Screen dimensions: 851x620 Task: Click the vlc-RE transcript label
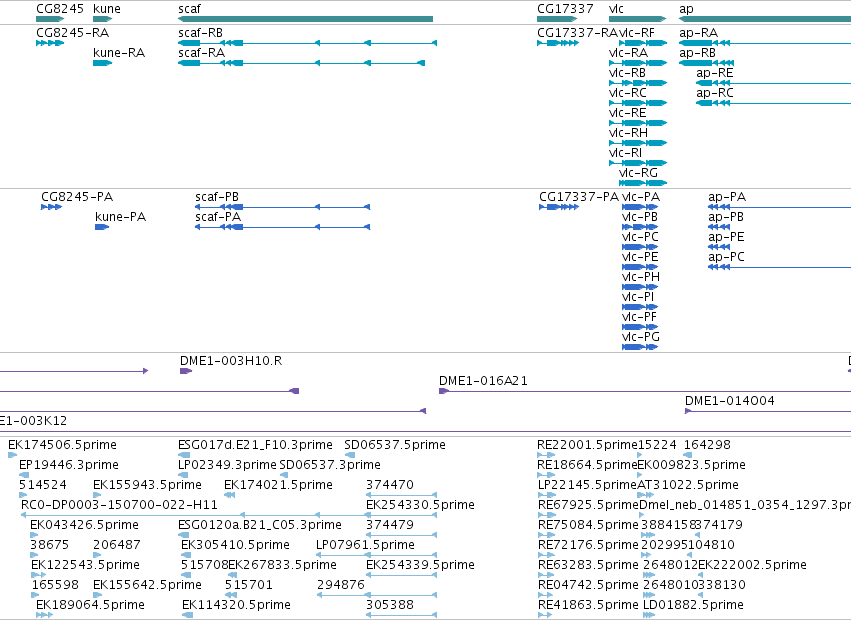click(x=628, y=113)
